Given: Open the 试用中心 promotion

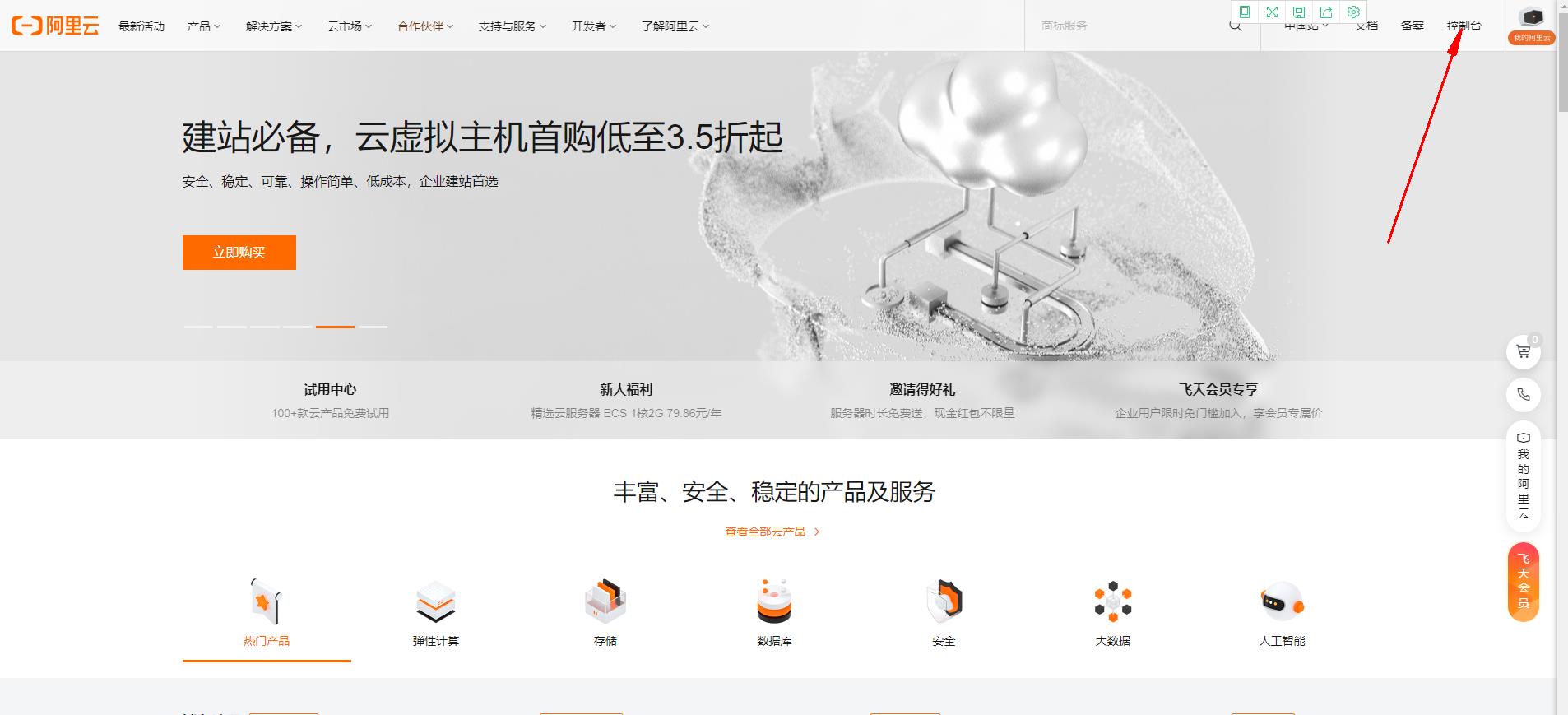Looking at the screenshot, I should [x=330, y=400].
